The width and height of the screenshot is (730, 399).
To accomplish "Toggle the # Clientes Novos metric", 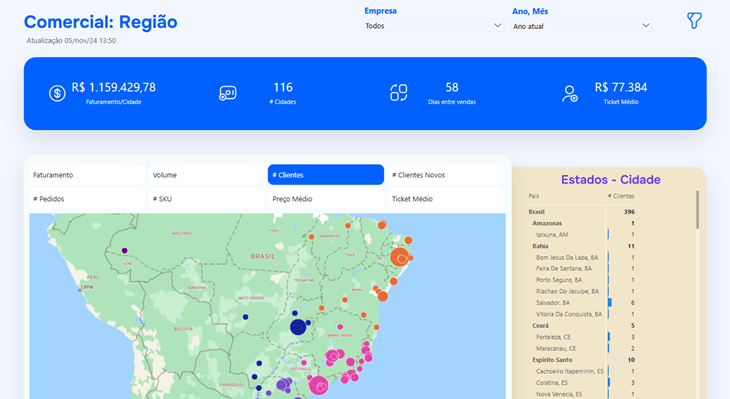I will tap(446, 175).
